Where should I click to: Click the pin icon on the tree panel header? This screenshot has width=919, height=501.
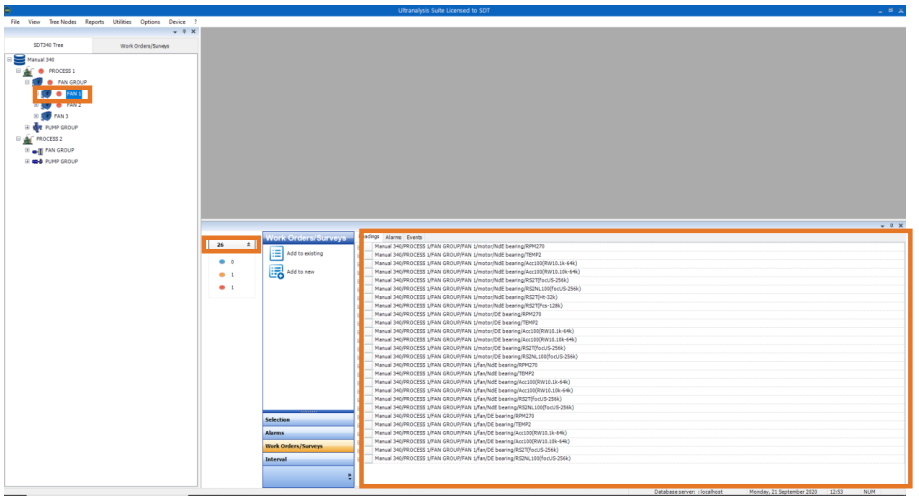point(184,31)
